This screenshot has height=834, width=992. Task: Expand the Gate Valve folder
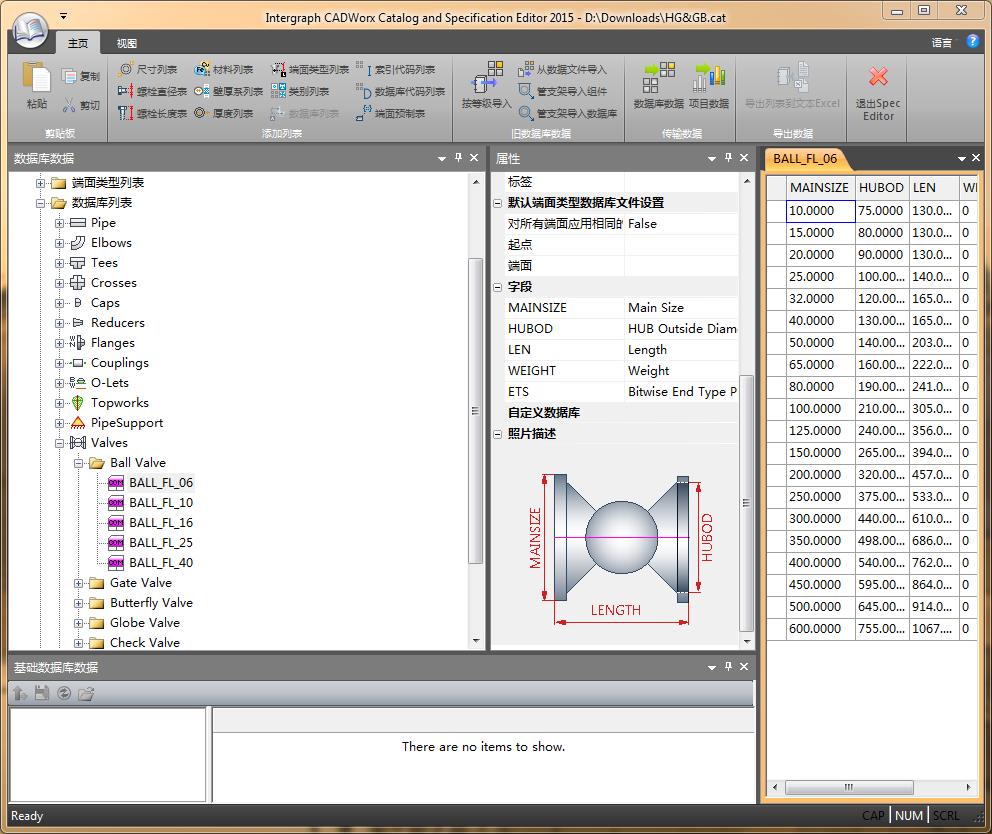pyautogui.click(x=78, y=583)
